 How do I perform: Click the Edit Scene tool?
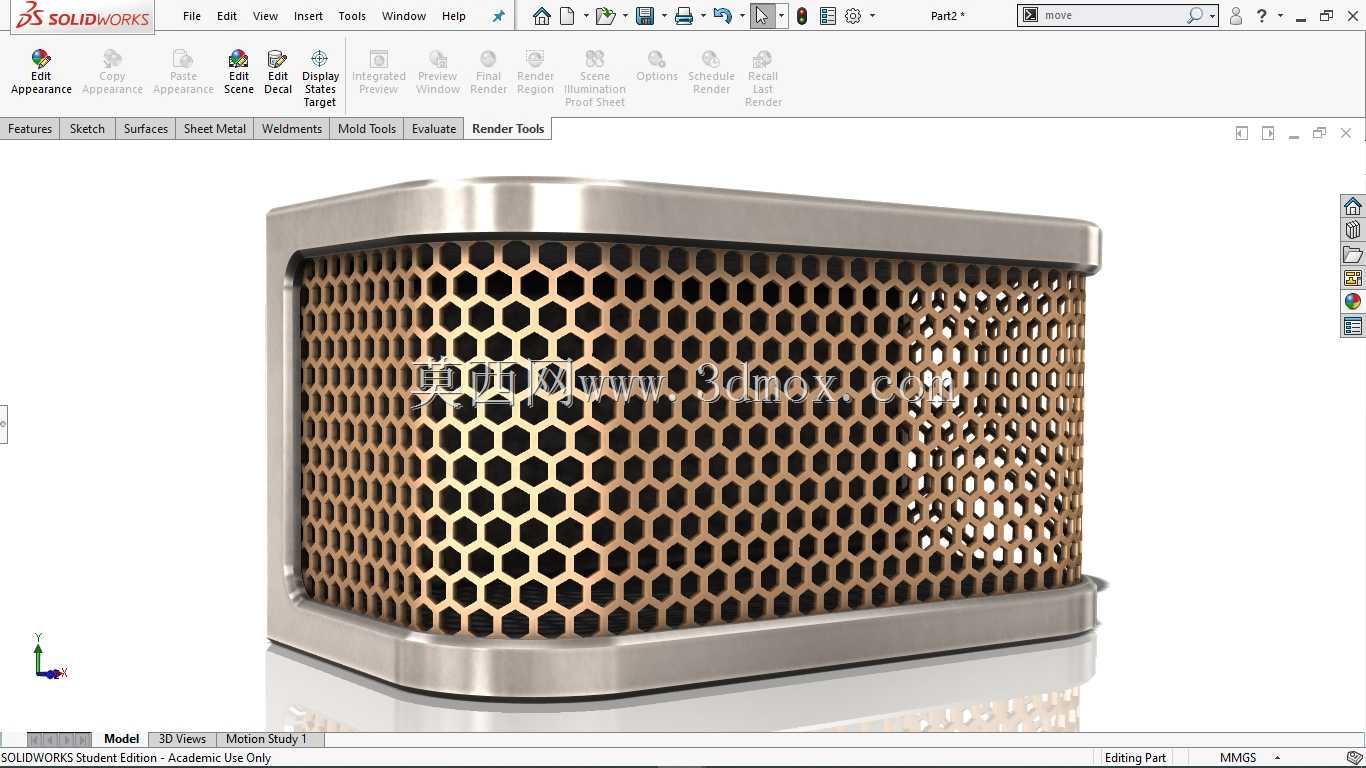238,72
